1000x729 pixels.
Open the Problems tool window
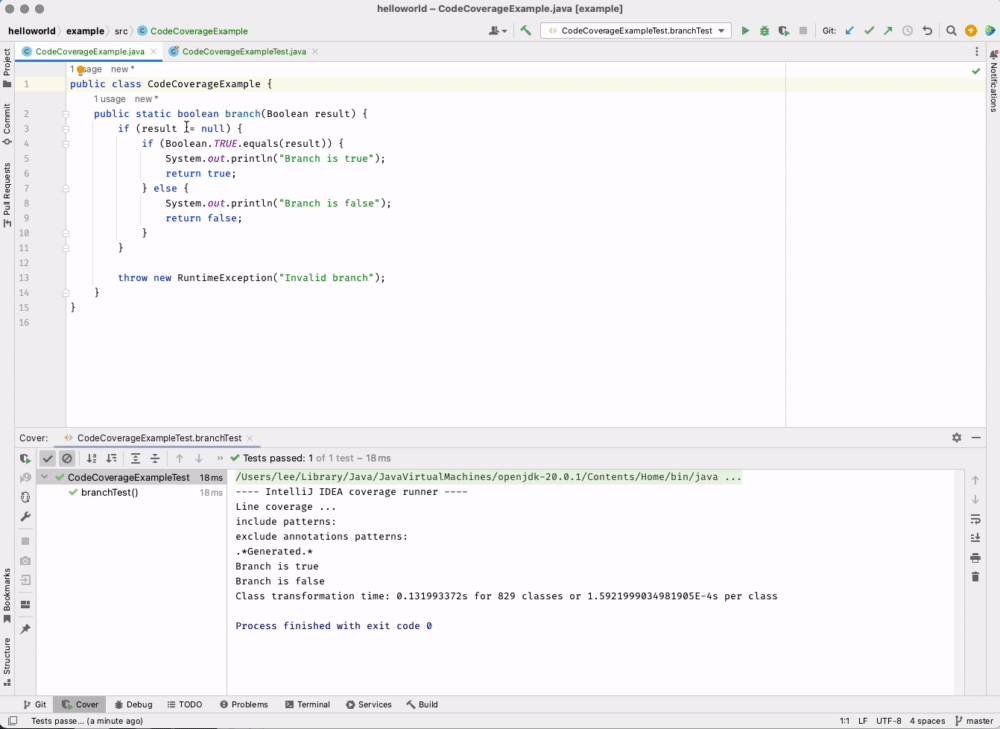point(243,704)
